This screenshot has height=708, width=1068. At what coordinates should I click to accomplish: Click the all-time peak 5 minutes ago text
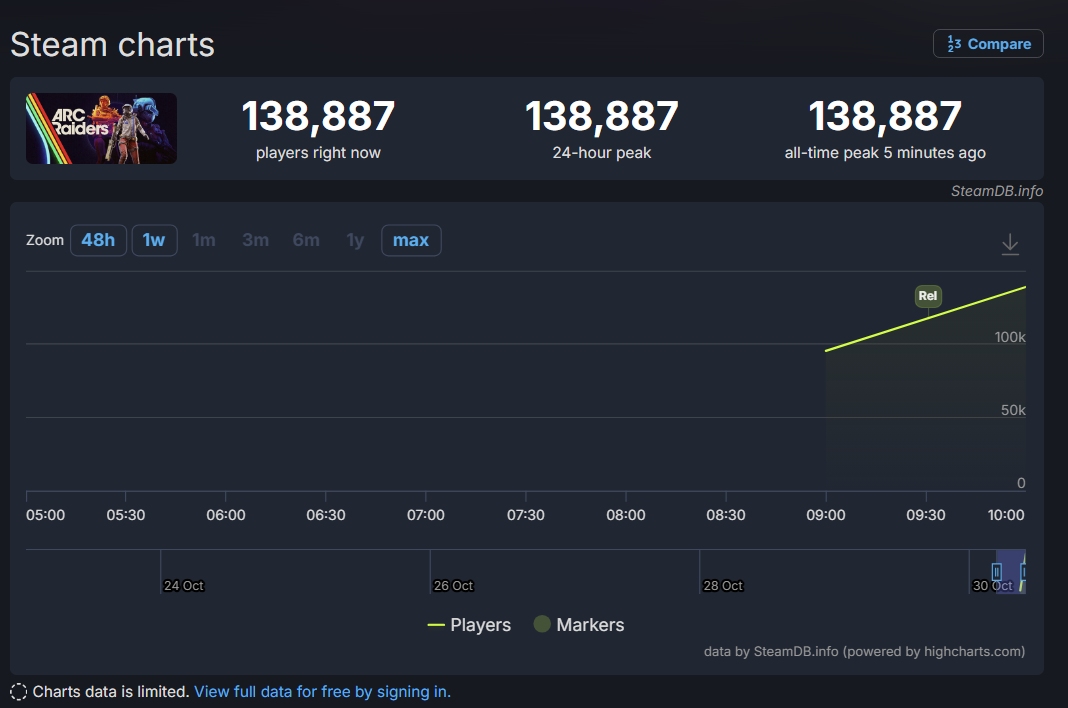pyautogui.click(x=885, y=153)
